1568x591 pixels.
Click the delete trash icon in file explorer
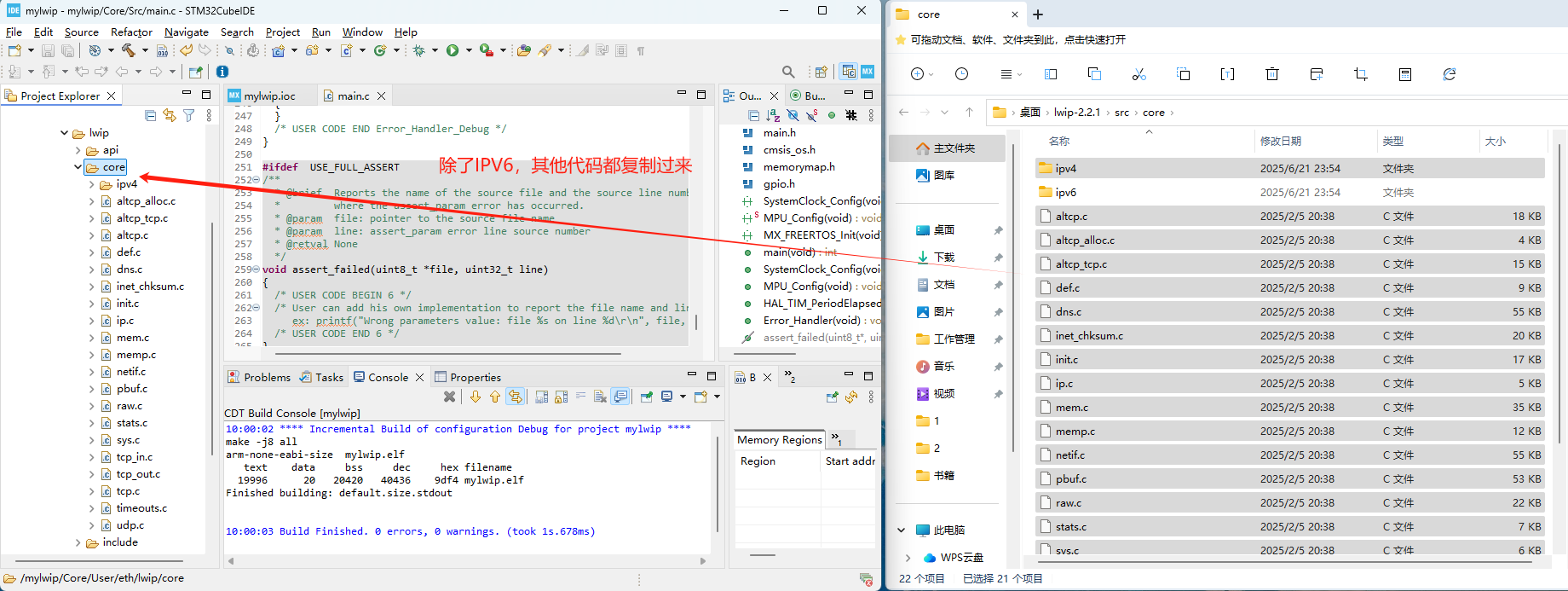click(1272, 74)
